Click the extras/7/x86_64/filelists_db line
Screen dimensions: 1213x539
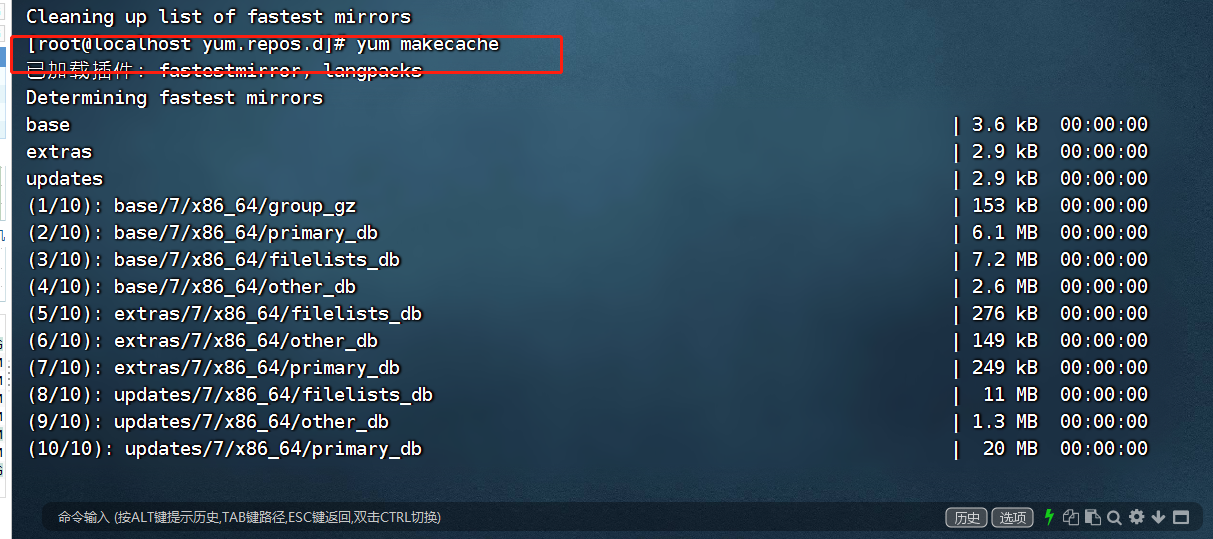click(587, 314)
